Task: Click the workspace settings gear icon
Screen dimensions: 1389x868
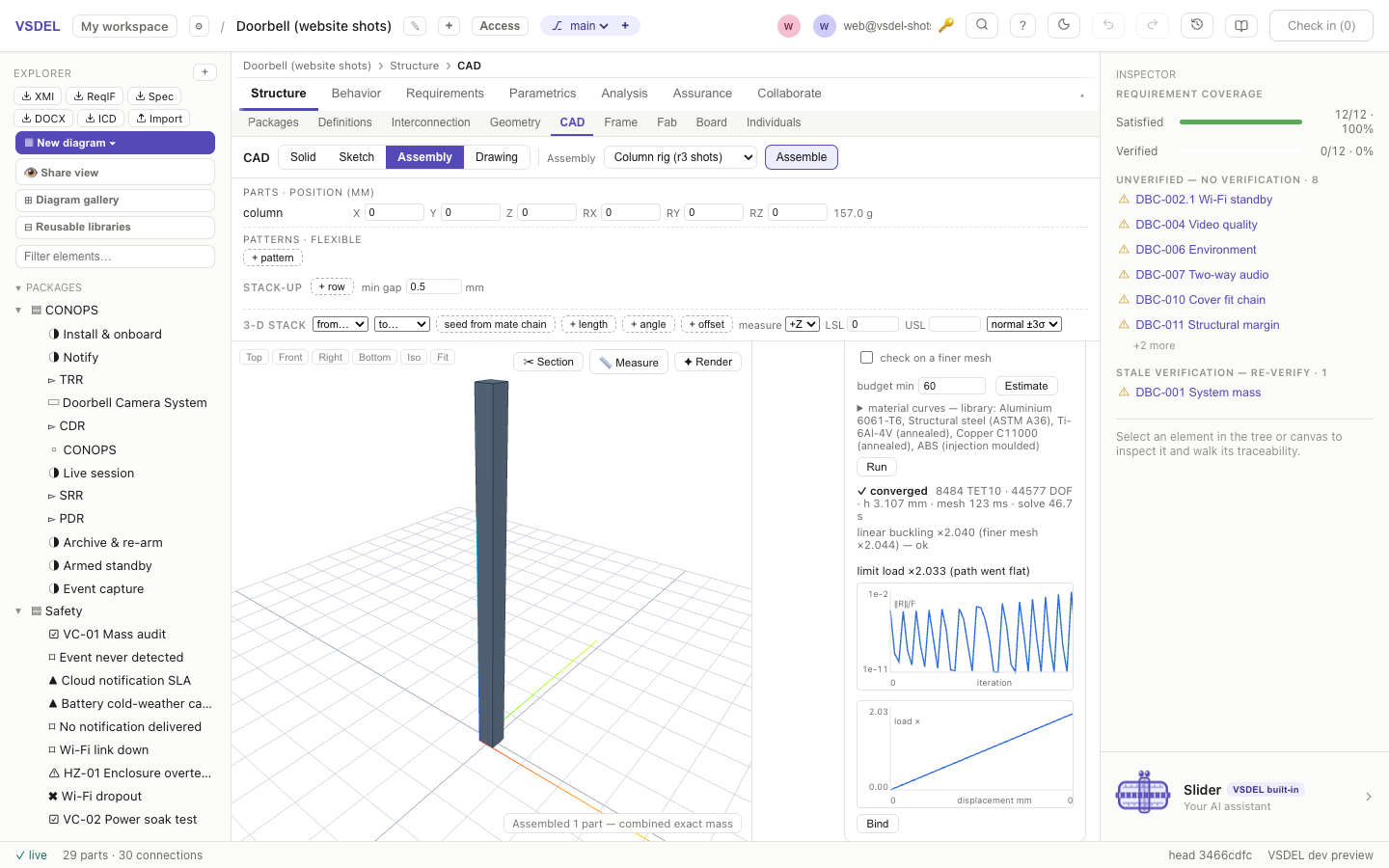Action: tap(199, 26)
